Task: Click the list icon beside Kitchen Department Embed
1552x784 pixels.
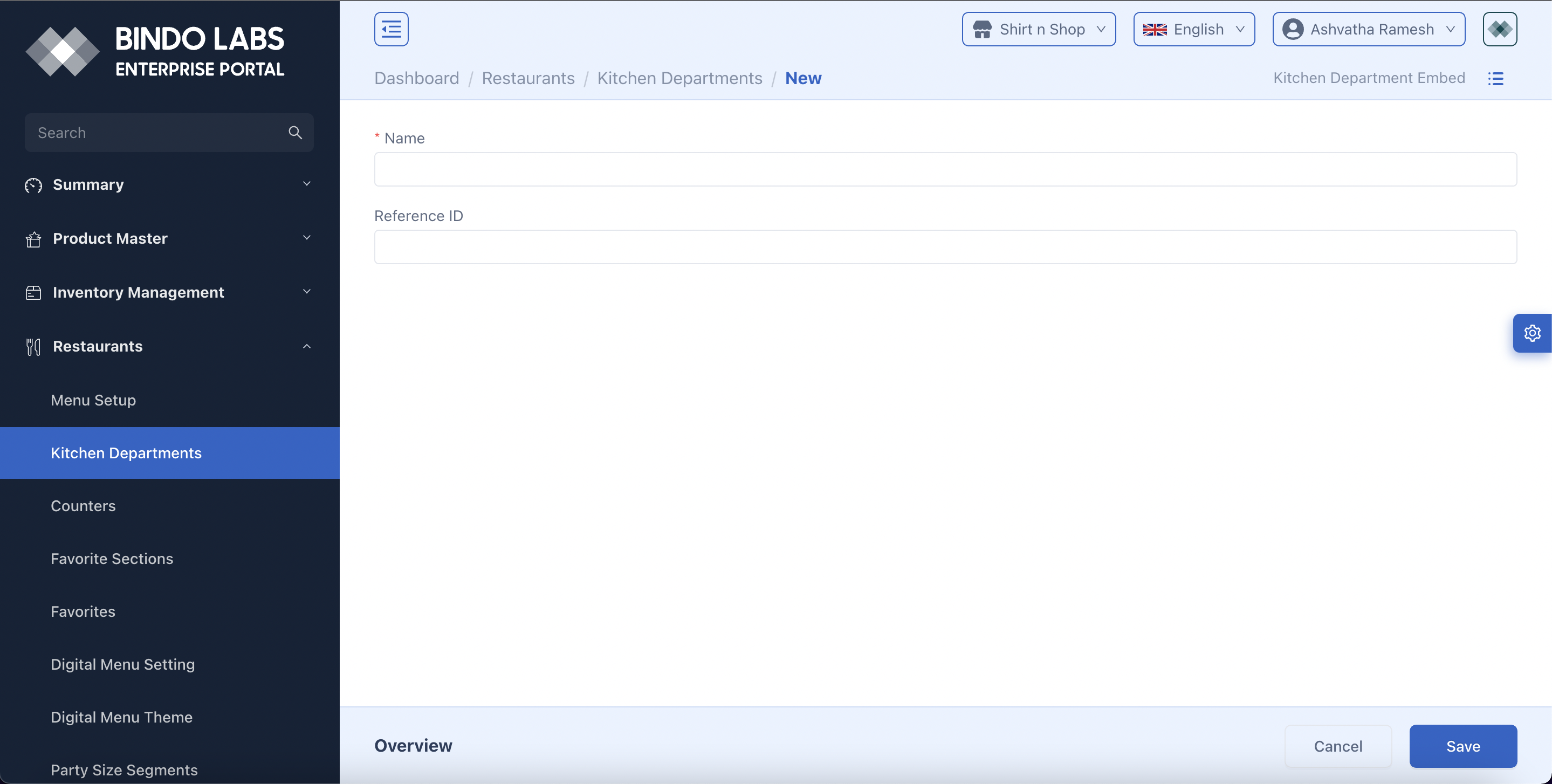Action: pos(1495,78)
